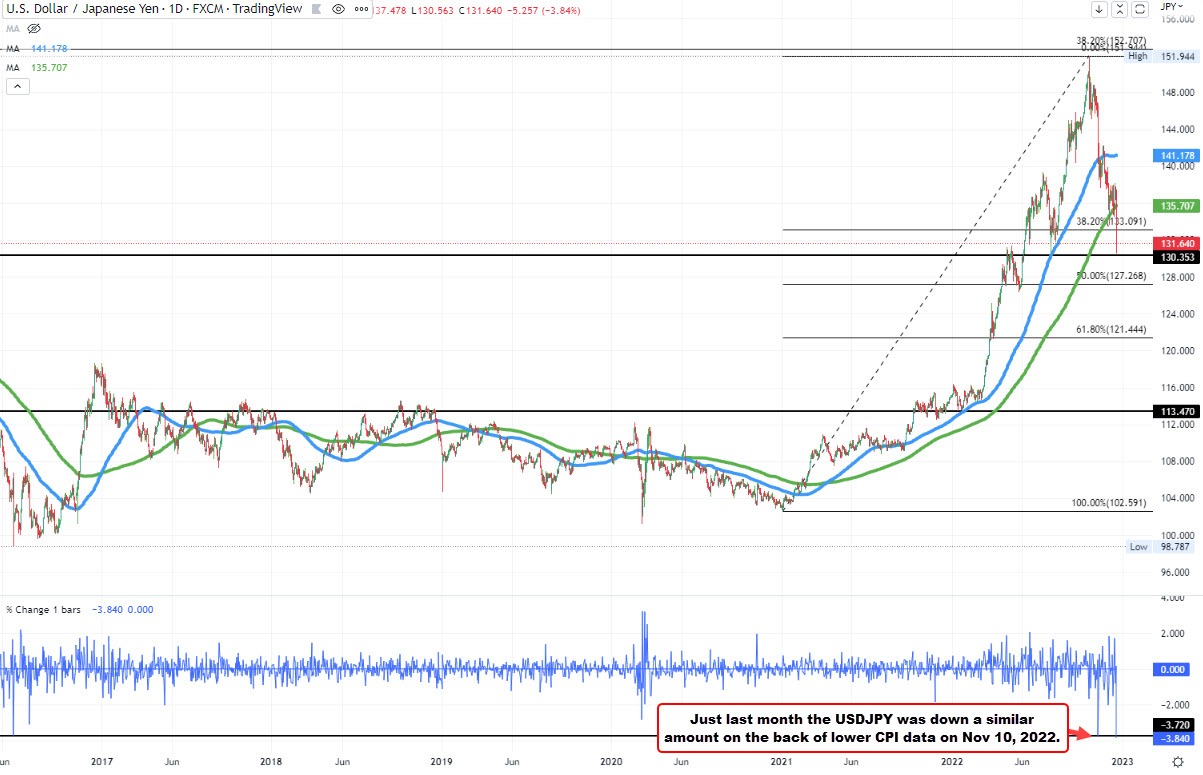Click the auto-fit data icon at top right

coord(1138,8)
